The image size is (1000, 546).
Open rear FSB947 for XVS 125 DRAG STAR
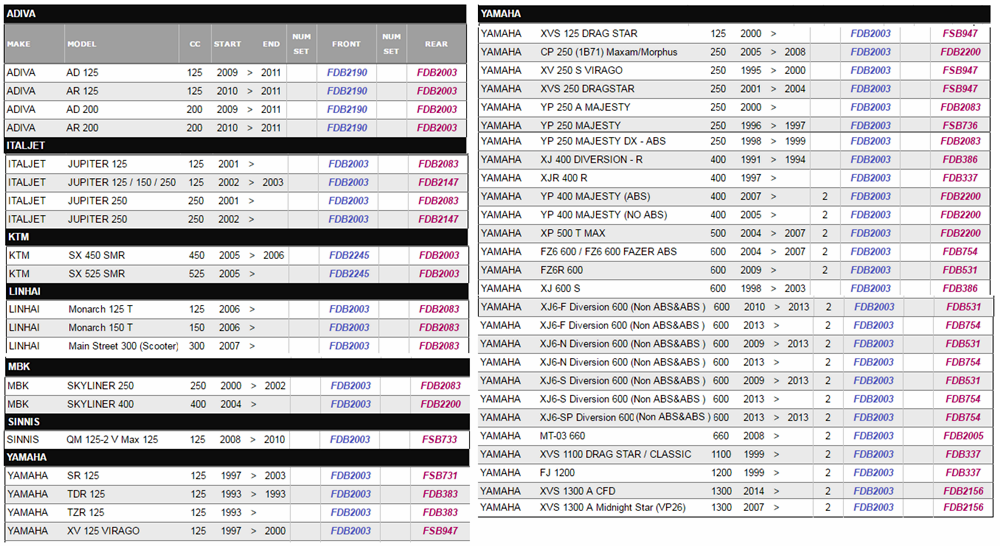960,34
